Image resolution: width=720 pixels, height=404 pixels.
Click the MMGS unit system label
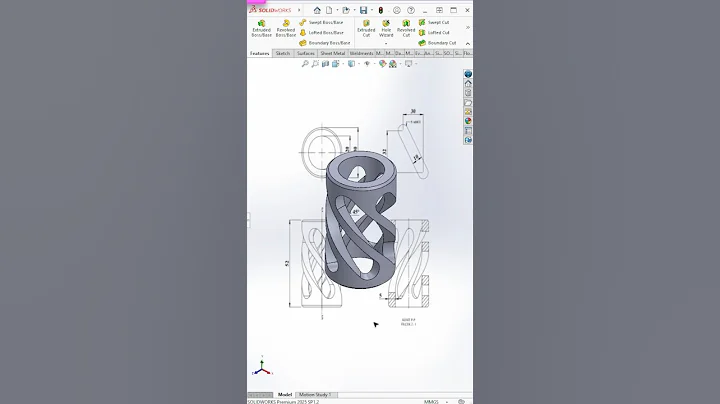tap(431, 402)
